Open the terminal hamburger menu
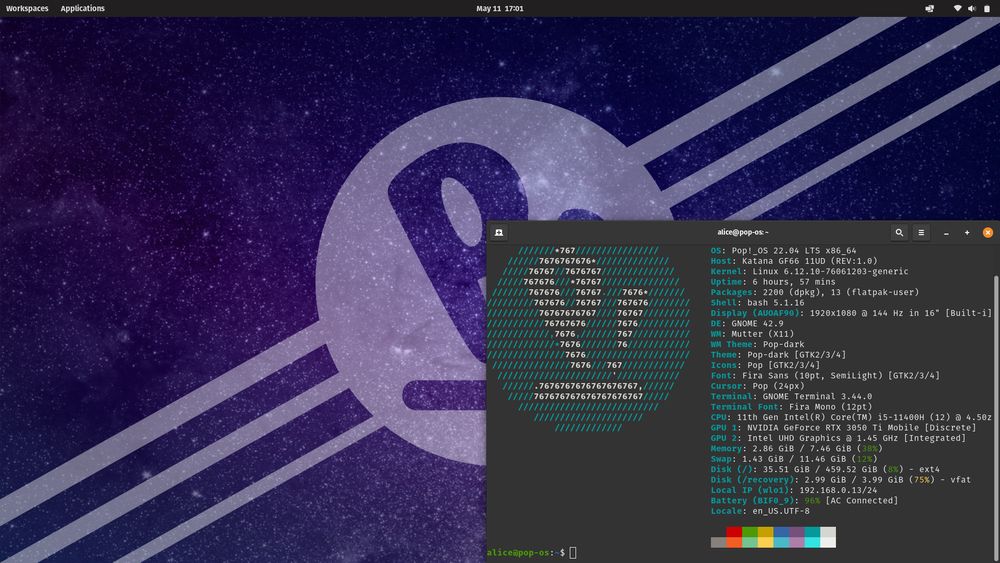 coord(921,233)
